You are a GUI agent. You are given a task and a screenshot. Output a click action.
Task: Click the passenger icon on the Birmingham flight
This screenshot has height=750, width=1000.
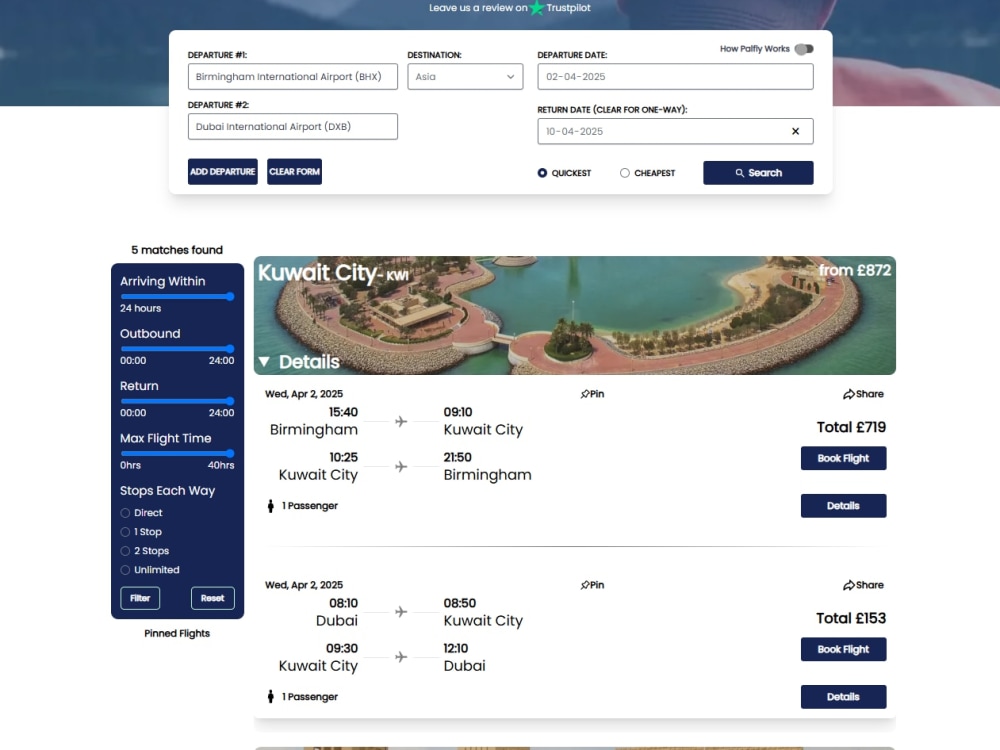270,506
